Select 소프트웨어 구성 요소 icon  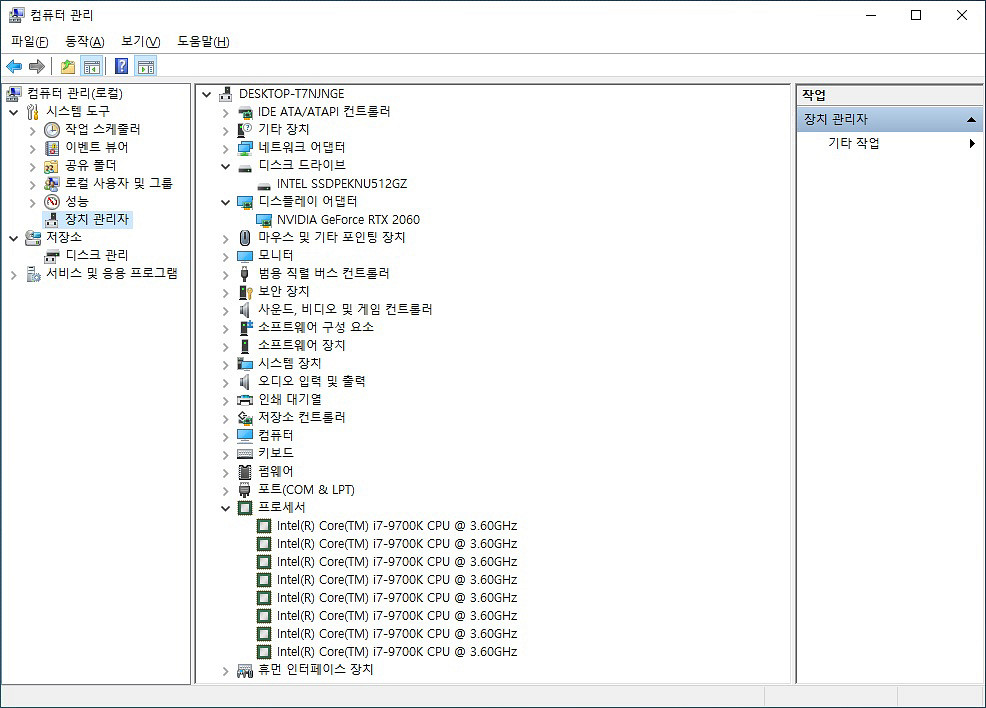(246, 328)
